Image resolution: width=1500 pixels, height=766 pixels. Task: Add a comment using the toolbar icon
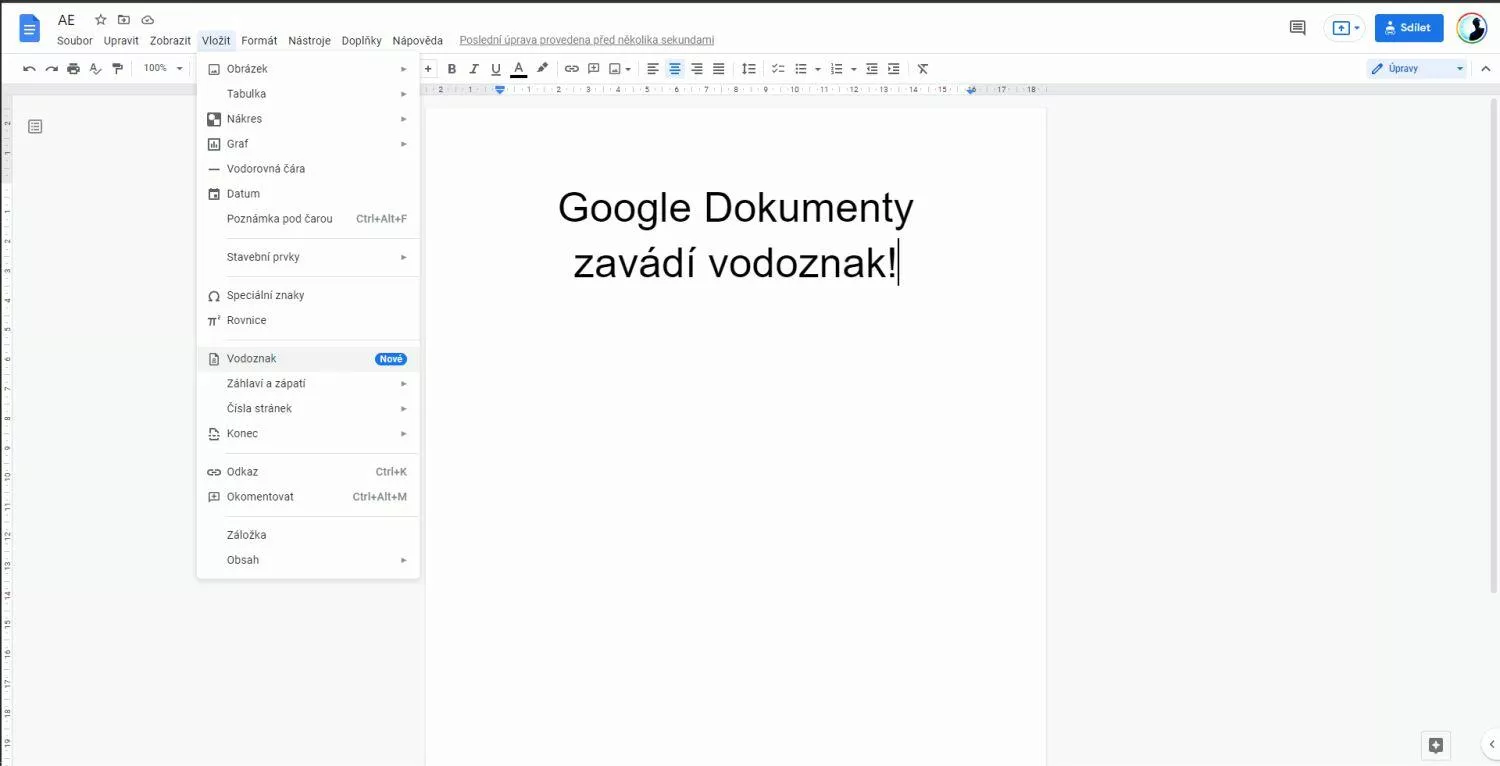point(594,69)
